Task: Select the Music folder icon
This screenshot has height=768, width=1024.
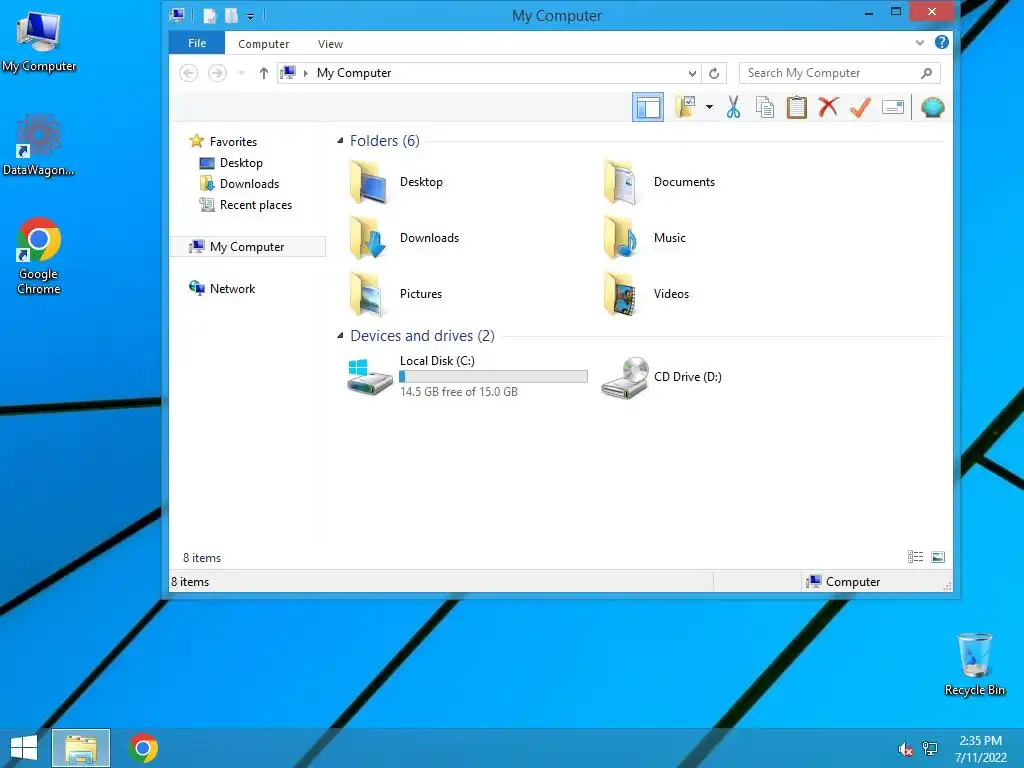Action: [x=620, y=238]
